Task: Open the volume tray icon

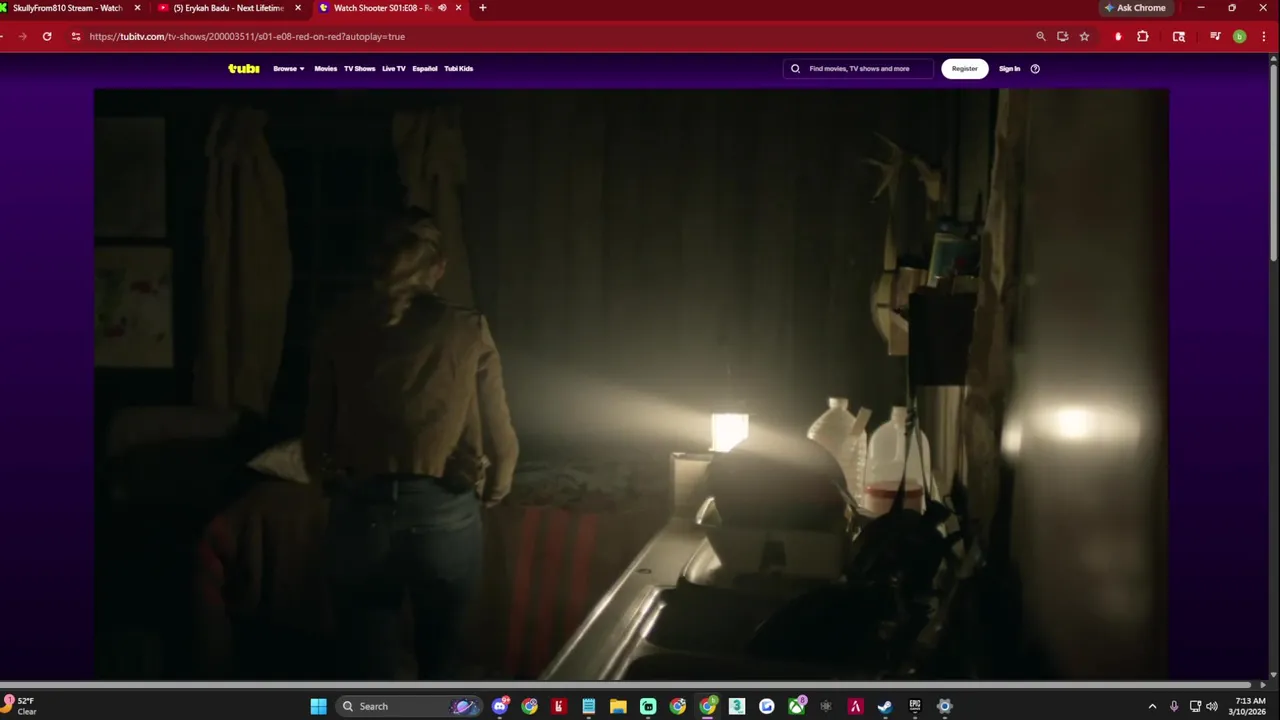Action: click(1212, 706)
